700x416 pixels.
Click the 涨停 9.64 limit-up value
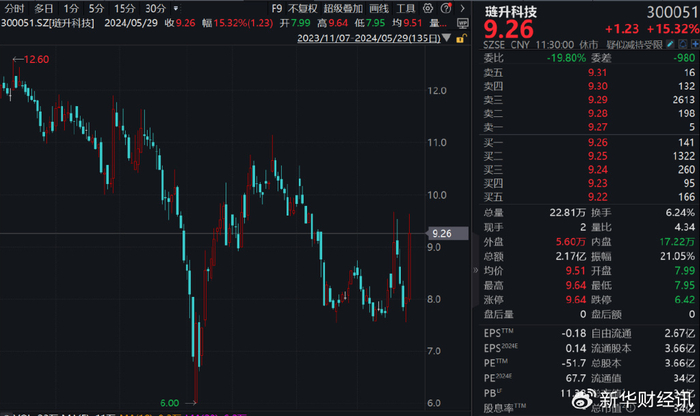point(575,300)
